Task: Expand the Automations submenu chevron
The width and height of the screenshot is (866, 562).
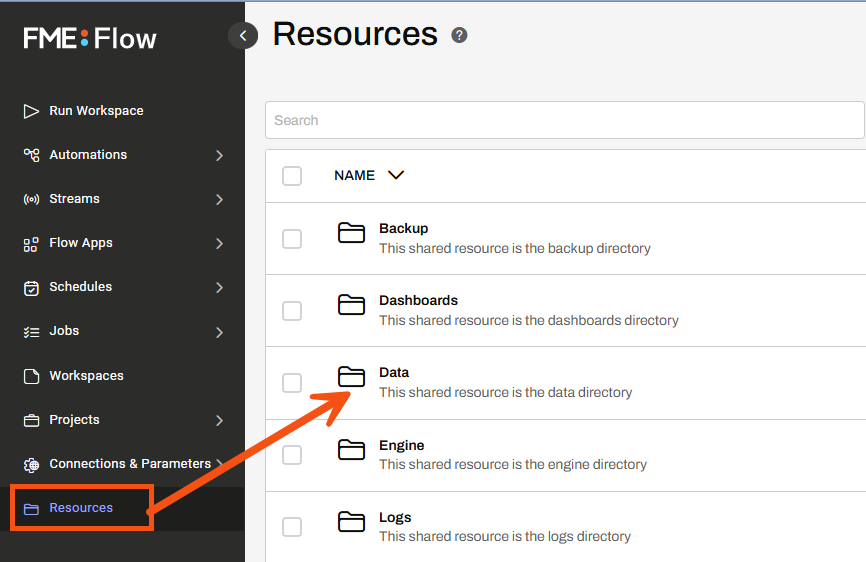Action: pyautogui.click(x=219, y=156)
